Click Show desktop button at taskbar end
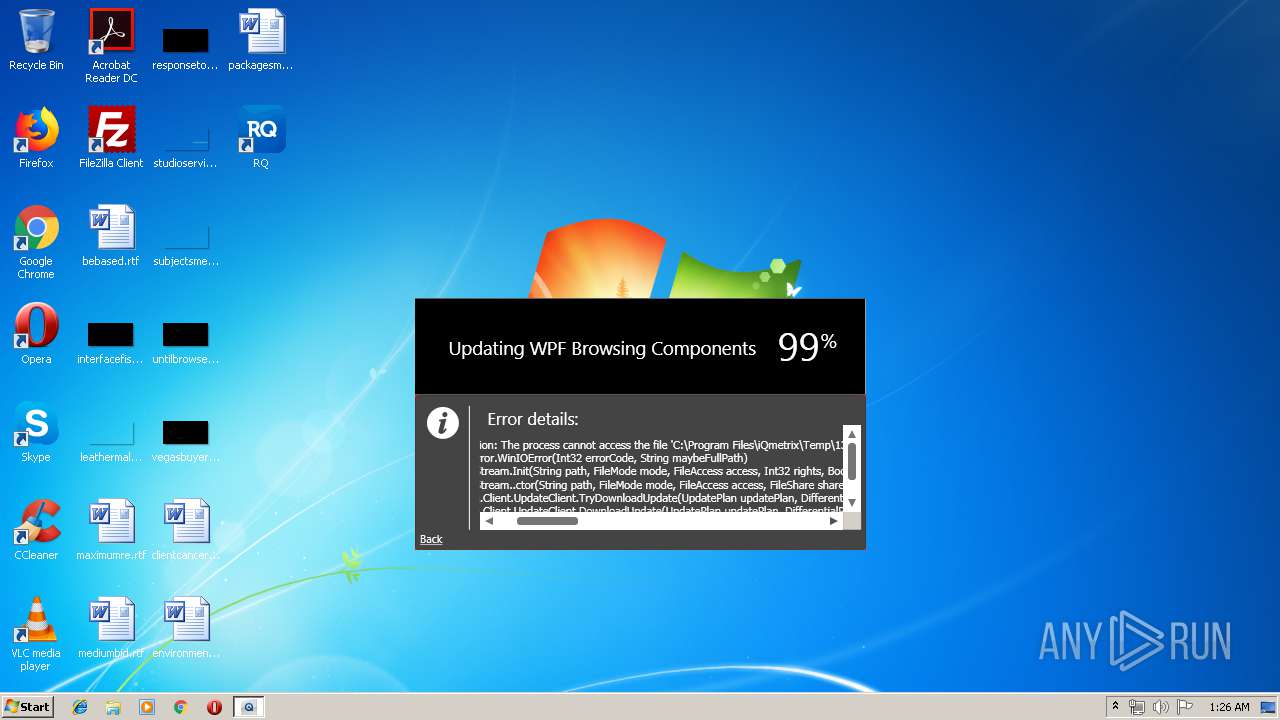1280x720 pixels. tap(1270, 707)
